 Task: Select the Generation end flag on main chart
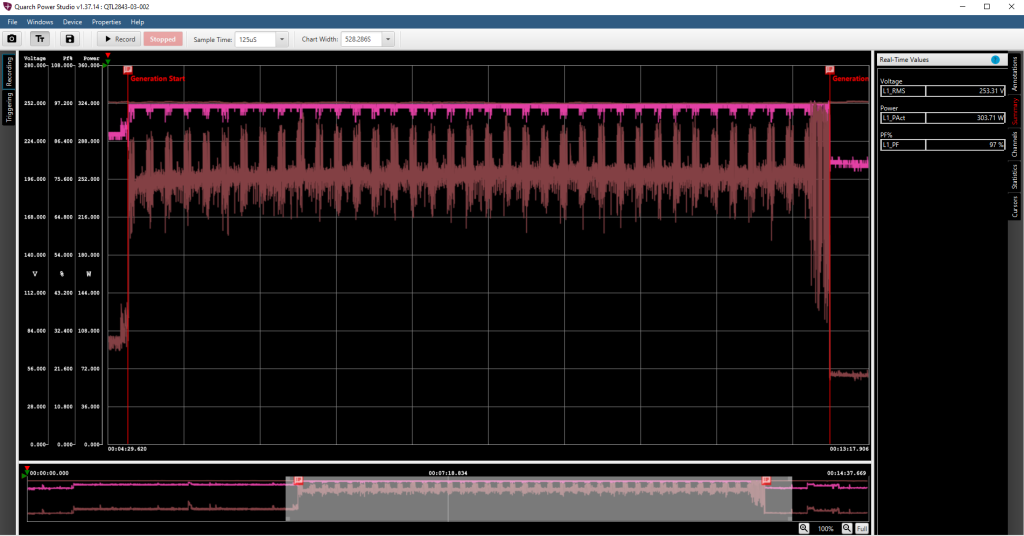[829, 69]
